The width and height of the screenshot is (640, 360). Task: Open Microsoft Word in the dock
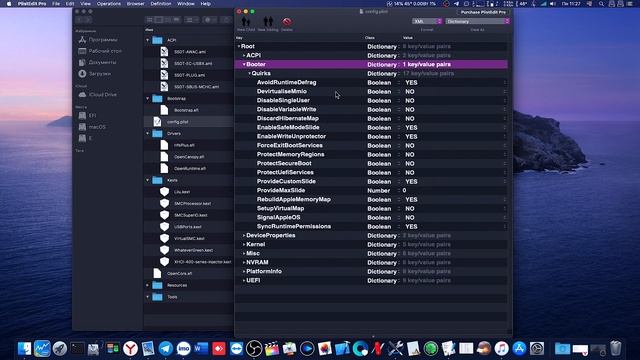click(x=201, y=349)
